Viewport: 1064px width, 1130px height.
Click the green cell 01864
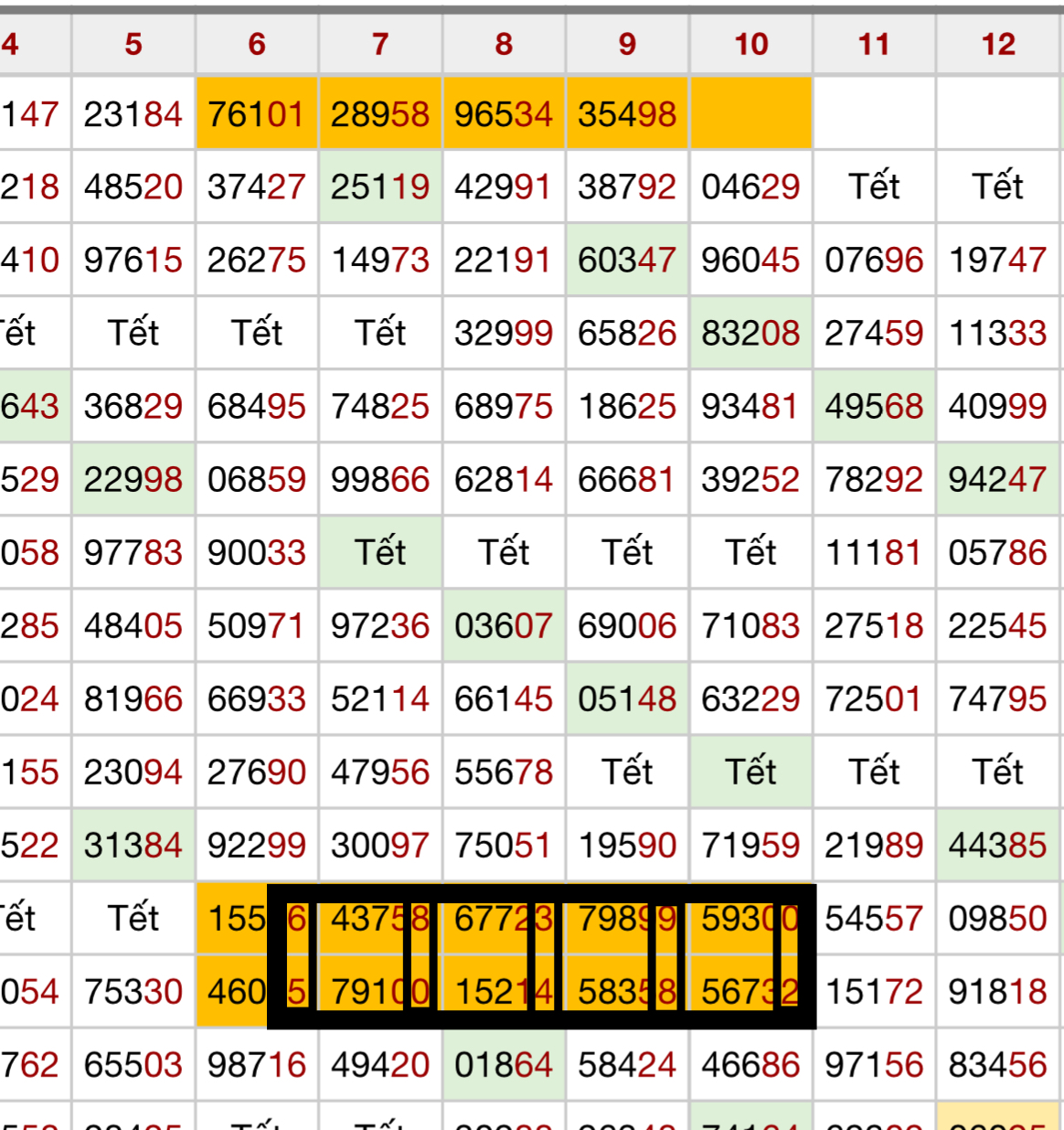(x=504, y=1064)
